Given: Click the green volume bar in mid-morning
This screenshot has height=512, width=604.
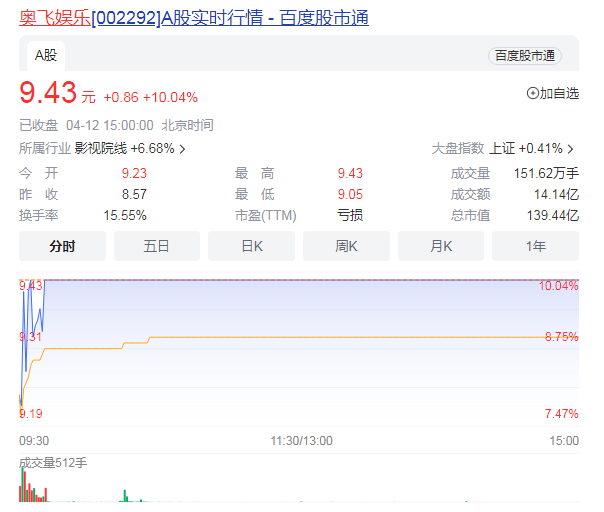Looking at the screenshot, I should pos(125,495).
